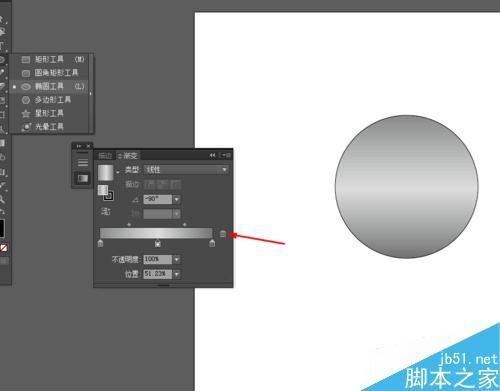Click the Location (位置) field showing 51.23%
Image resolution: width=500 pixels, height=391 pixels.
pos(158,274)
